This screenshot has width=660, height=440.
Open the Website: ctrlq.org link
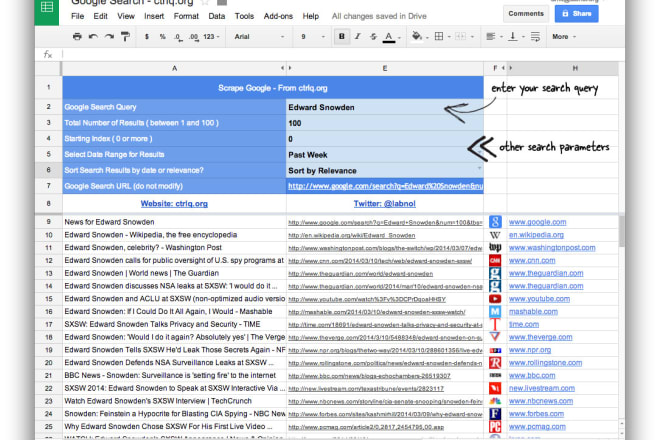174,204
